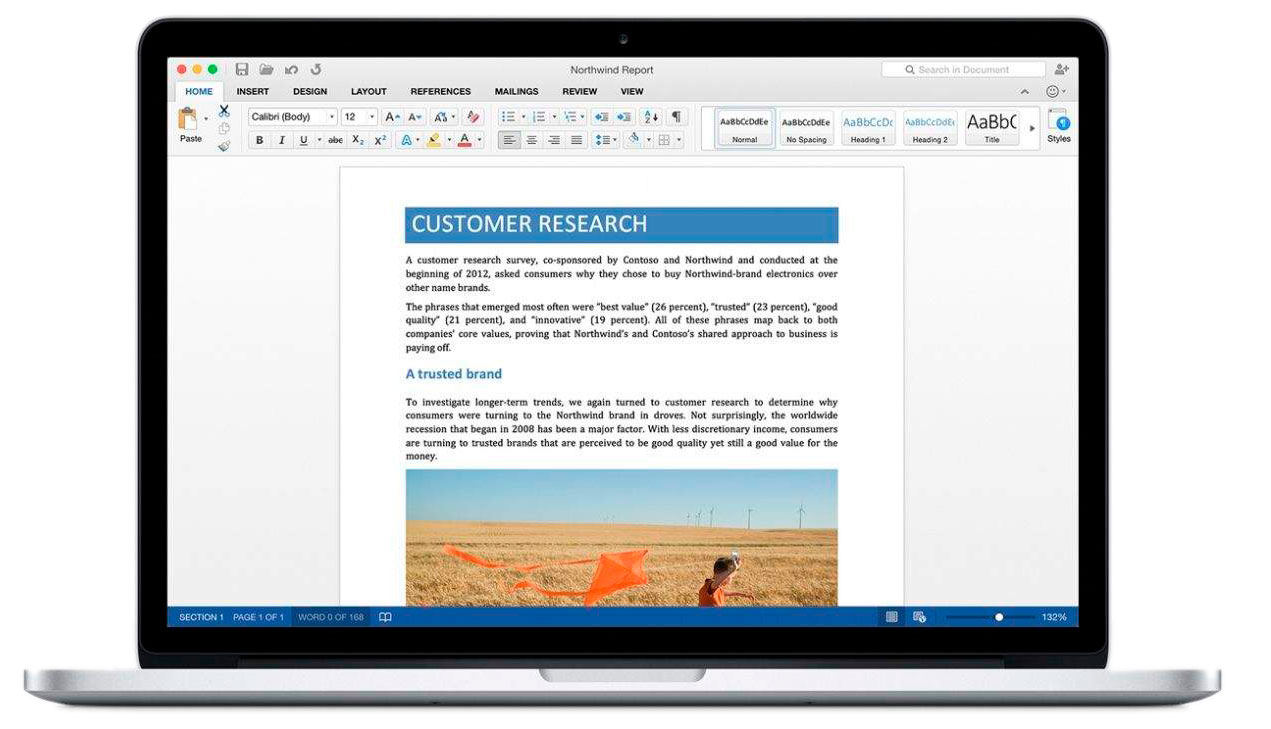The image size is (1271, 729).
Task: Select the kite photo in the document
Action: point(621,538)
